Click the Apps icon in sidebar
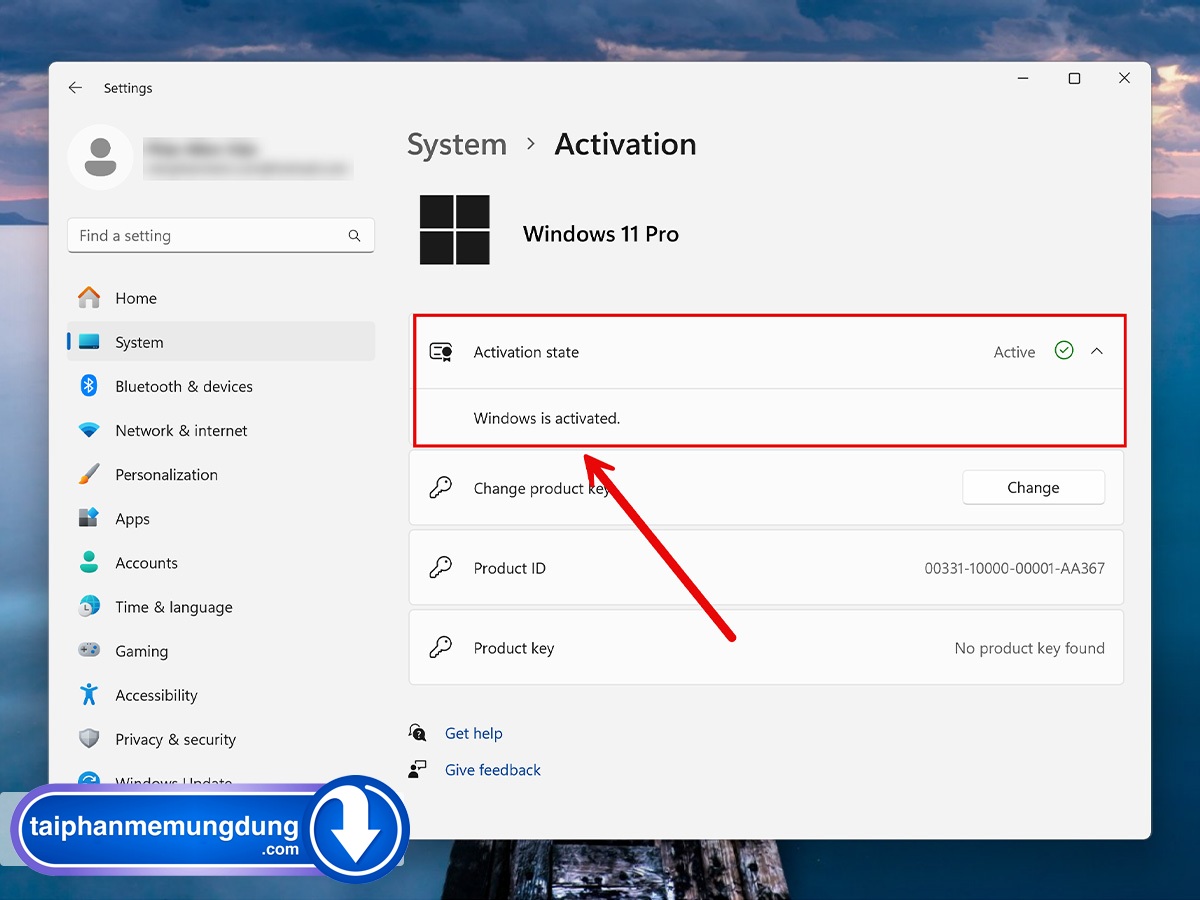 pyautogui.click(x=89, y=518)
